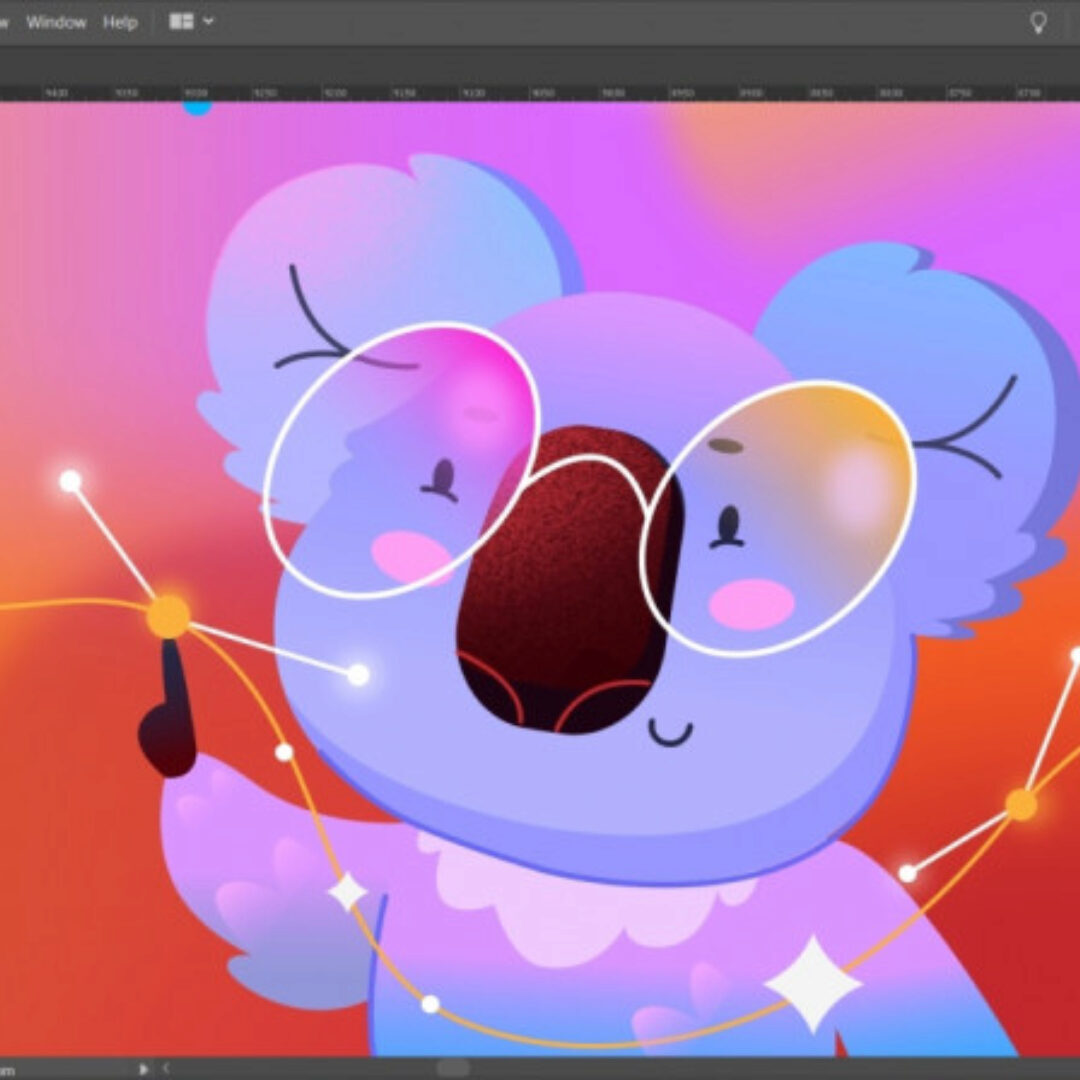Viewport: 1080px width, 1080px height.
Task: Click the large white four-point sparkle
Action: [x=813, y=985]
